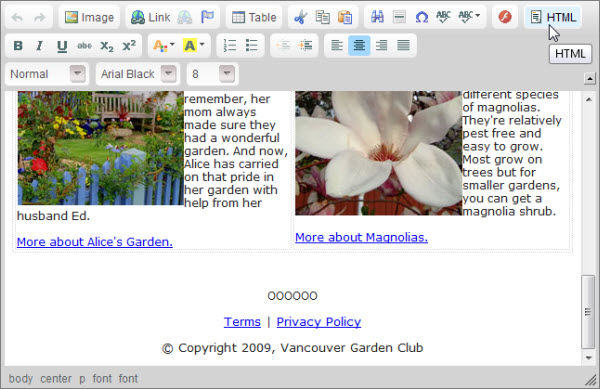
Task: Click the red Flash icon
Action: [x=505, y=18]
